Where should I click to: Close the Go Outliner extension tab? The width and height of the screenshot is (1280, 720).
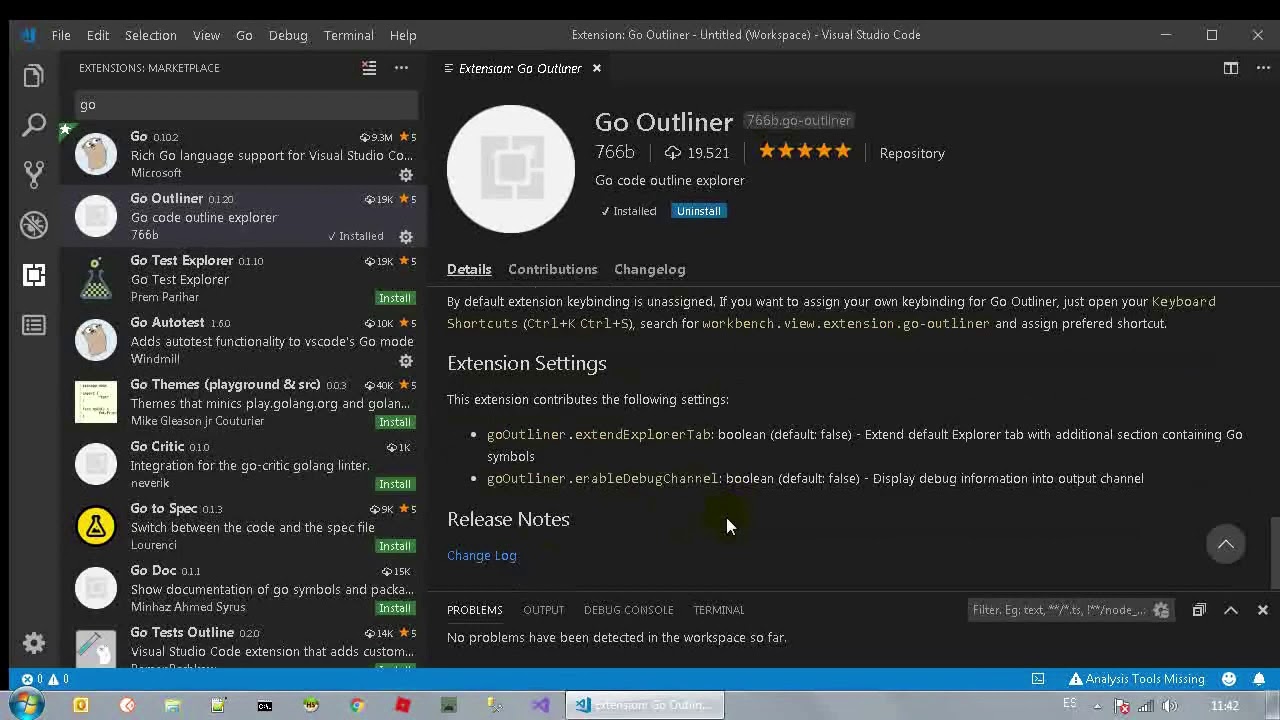click(x=597, y=68)
